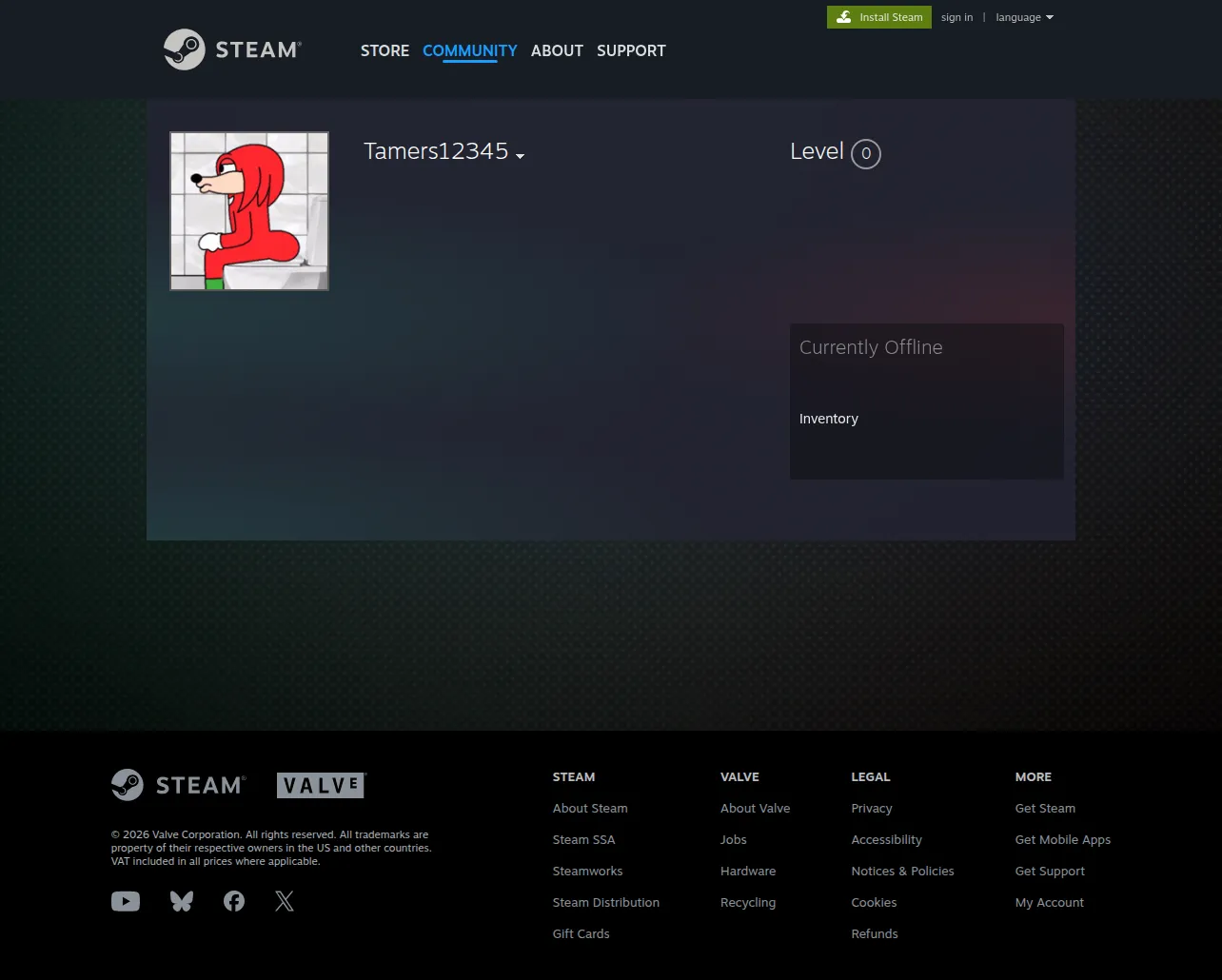The image size is (1222, 980).
Task: Open the YouTube social icon in footer
Action: pyautogui.click(x=126, y=901)
